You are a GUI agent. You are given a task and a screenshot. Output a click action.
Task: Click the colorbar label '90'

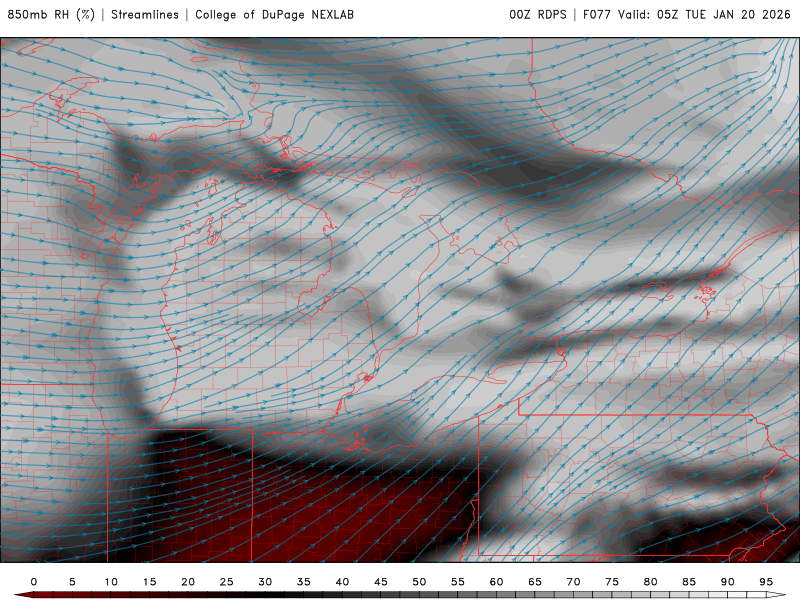point(728,582)
